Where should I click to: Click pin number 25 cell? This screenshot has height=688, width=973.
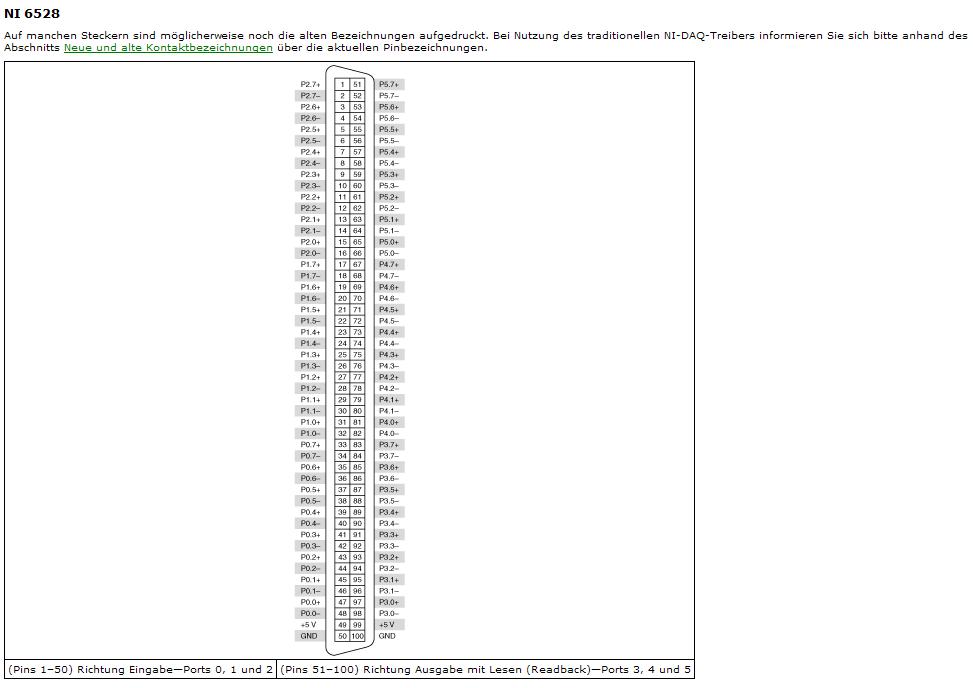[342, 355]
